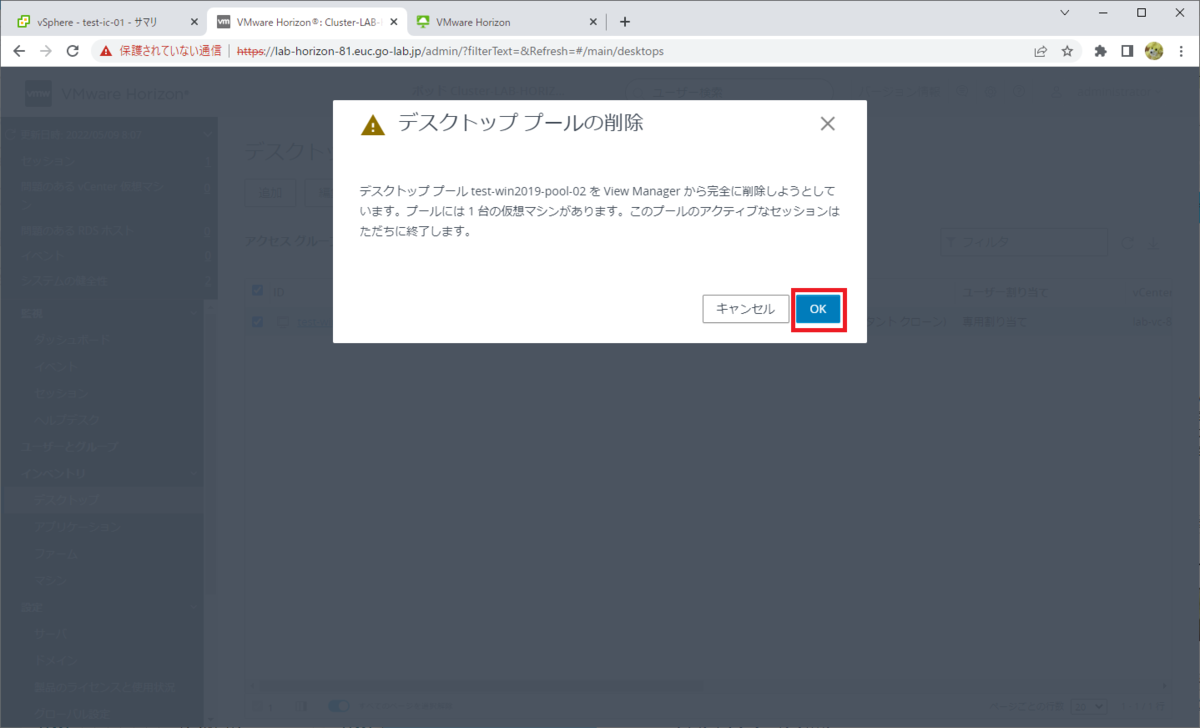Viewport: 1200px width, 728px height.
Task: Go forward in browser history
Action: click(46, 51)
